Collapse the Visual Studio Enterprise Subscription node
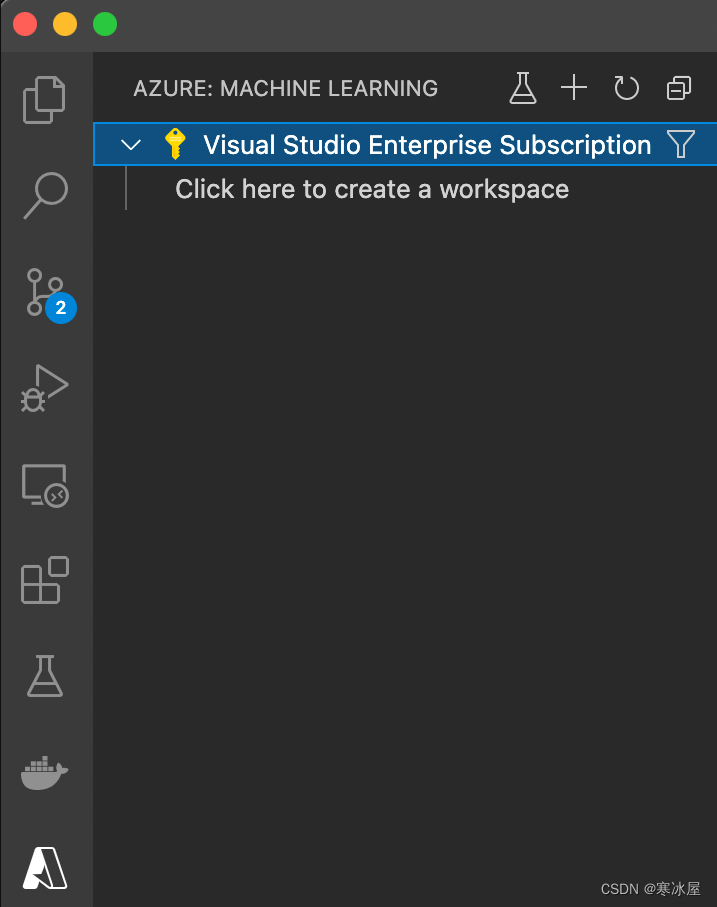The height and width of the screenshot is (907, 717). pos(129,144)
